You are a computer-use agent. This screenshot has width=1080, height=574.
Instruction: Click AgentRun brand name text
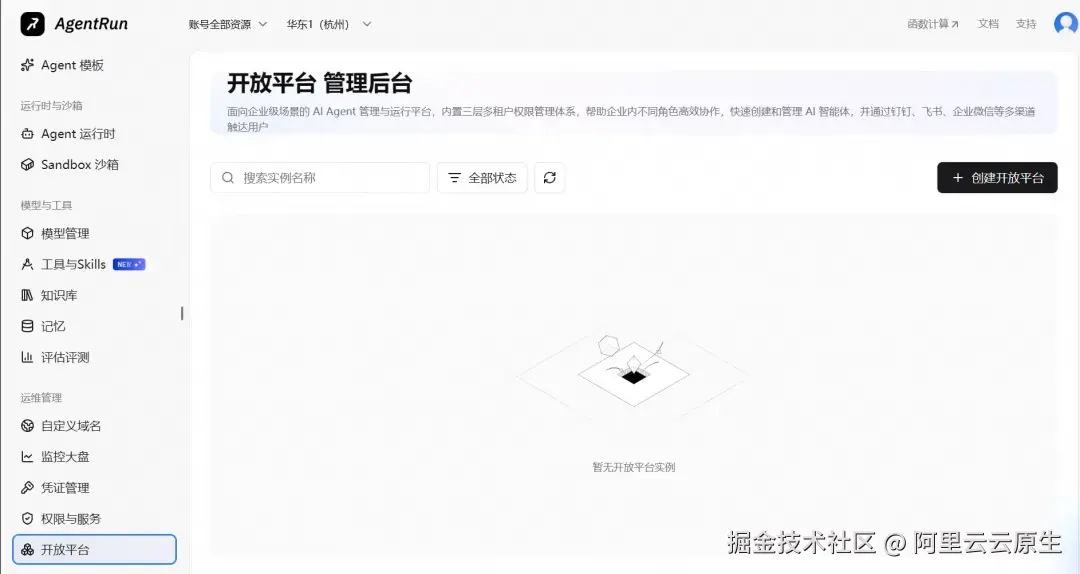pyautogui.click(x=91, y=24)
